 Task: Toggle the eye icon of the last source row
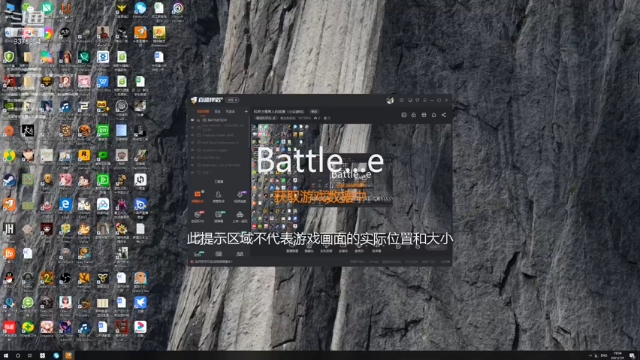192,173
